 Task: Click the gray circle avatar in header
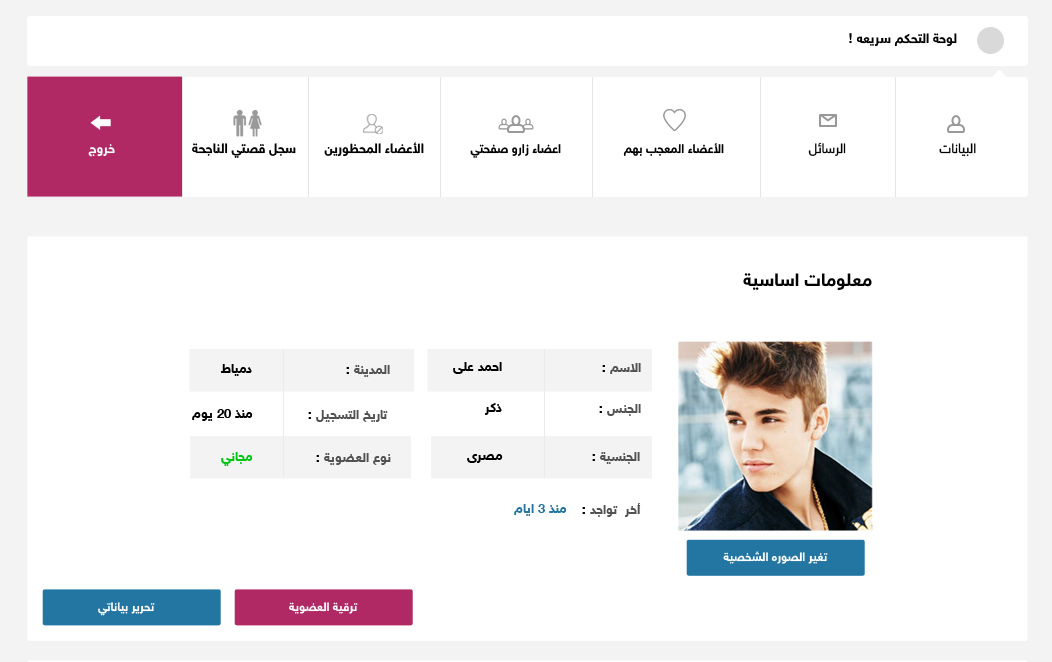[x=990, y=41]
